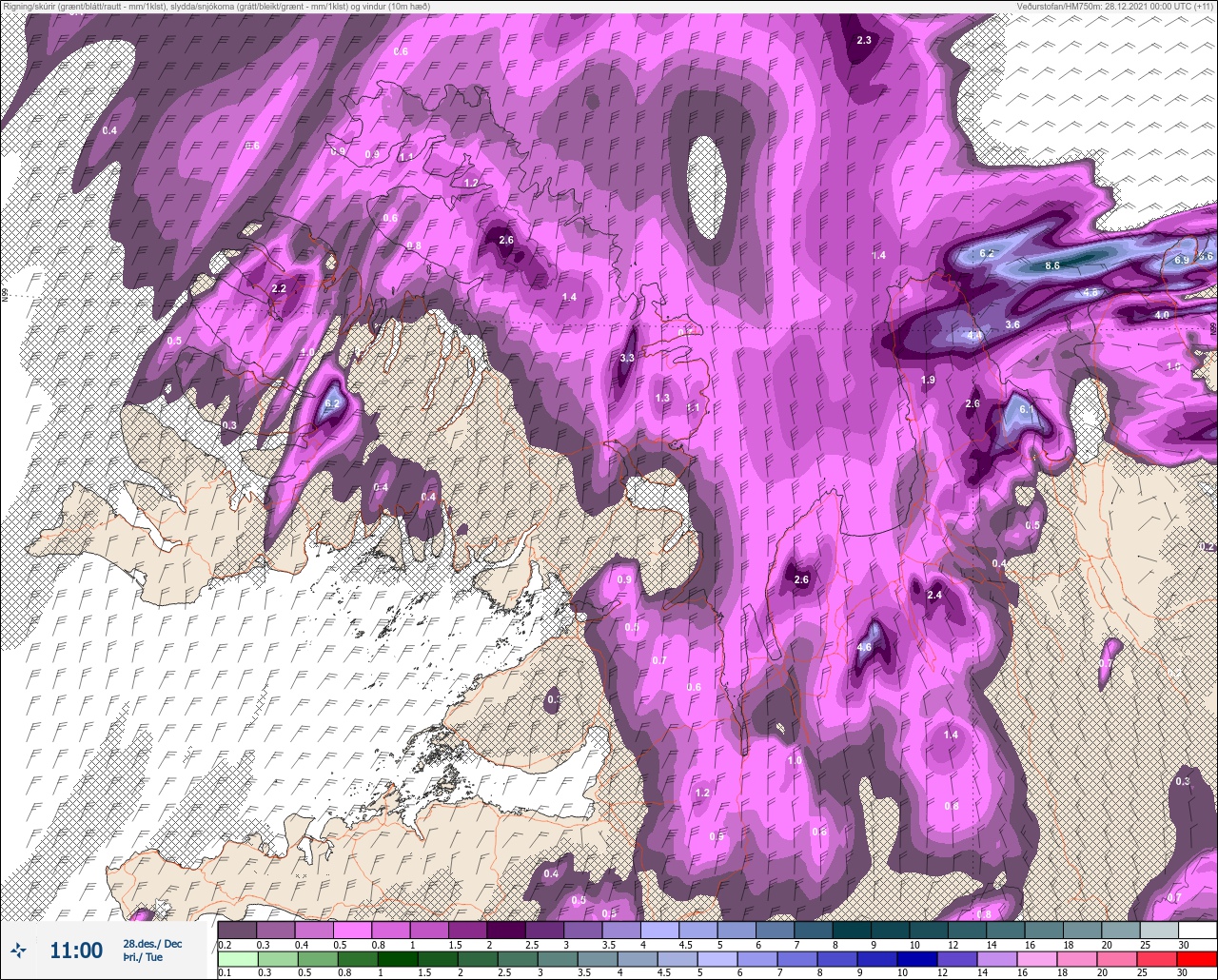Click the 8.6 precipitation value on the map
The height and width of the screenshot is (980, 1218).
coord(1052,265)
